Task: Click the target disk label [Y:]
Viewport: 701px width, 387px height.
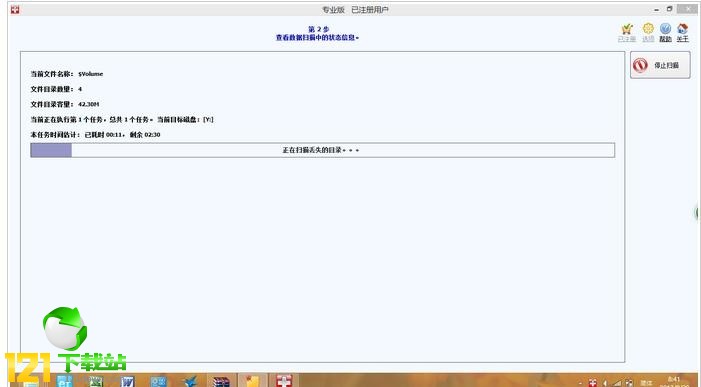Action: [208, 119]
